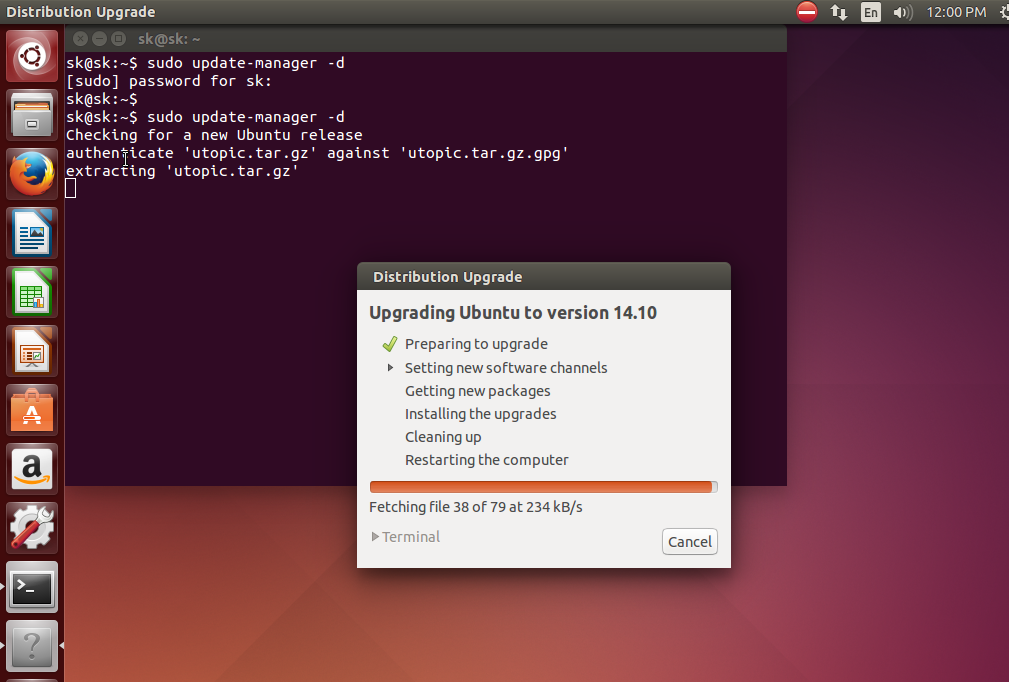
Task: Open the Files manager from launcher
Action: pos(32,115)
